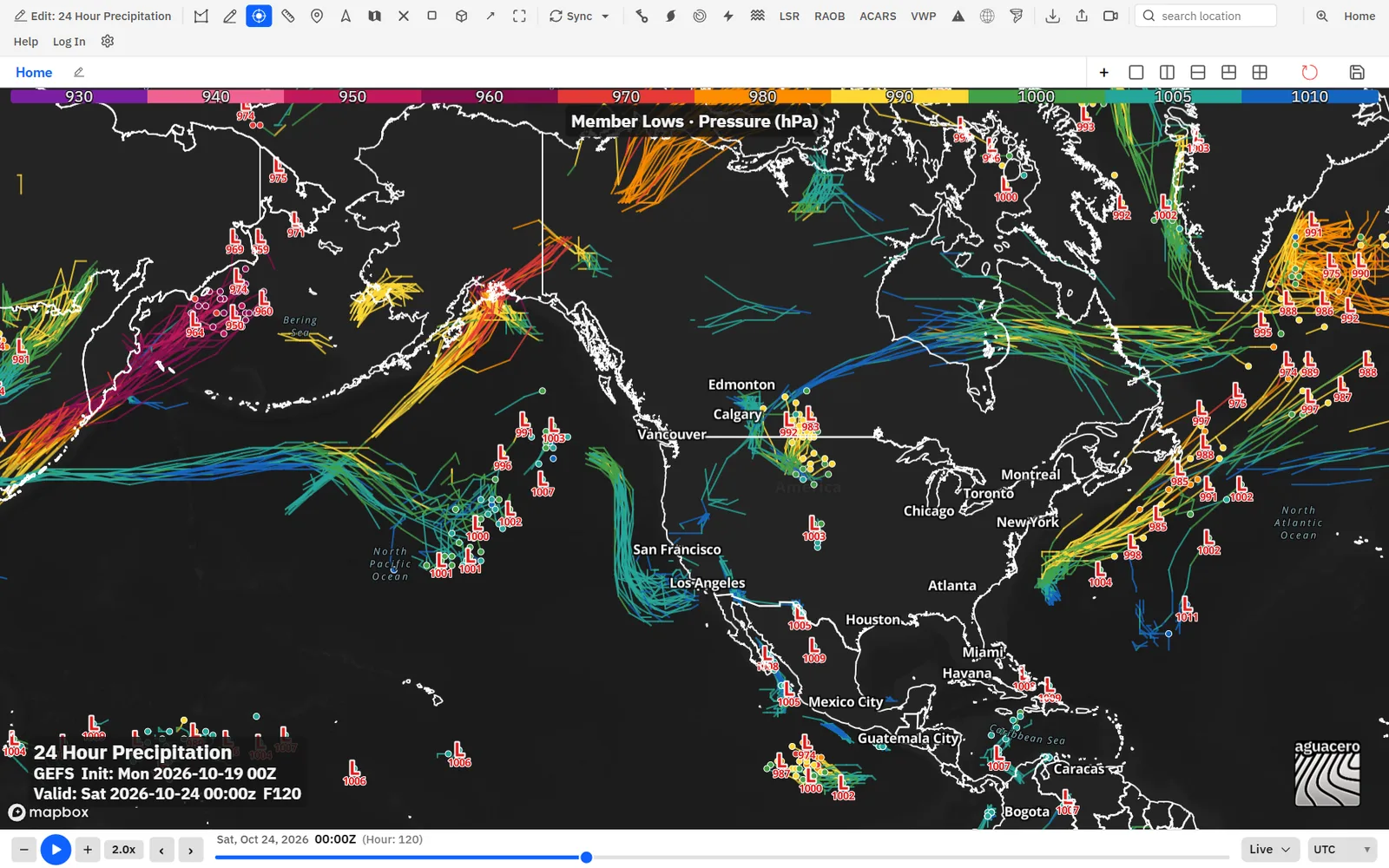This screenshot has height=868, width=1389.
Task: Open the globe projection icon
Action: point(987,16)
